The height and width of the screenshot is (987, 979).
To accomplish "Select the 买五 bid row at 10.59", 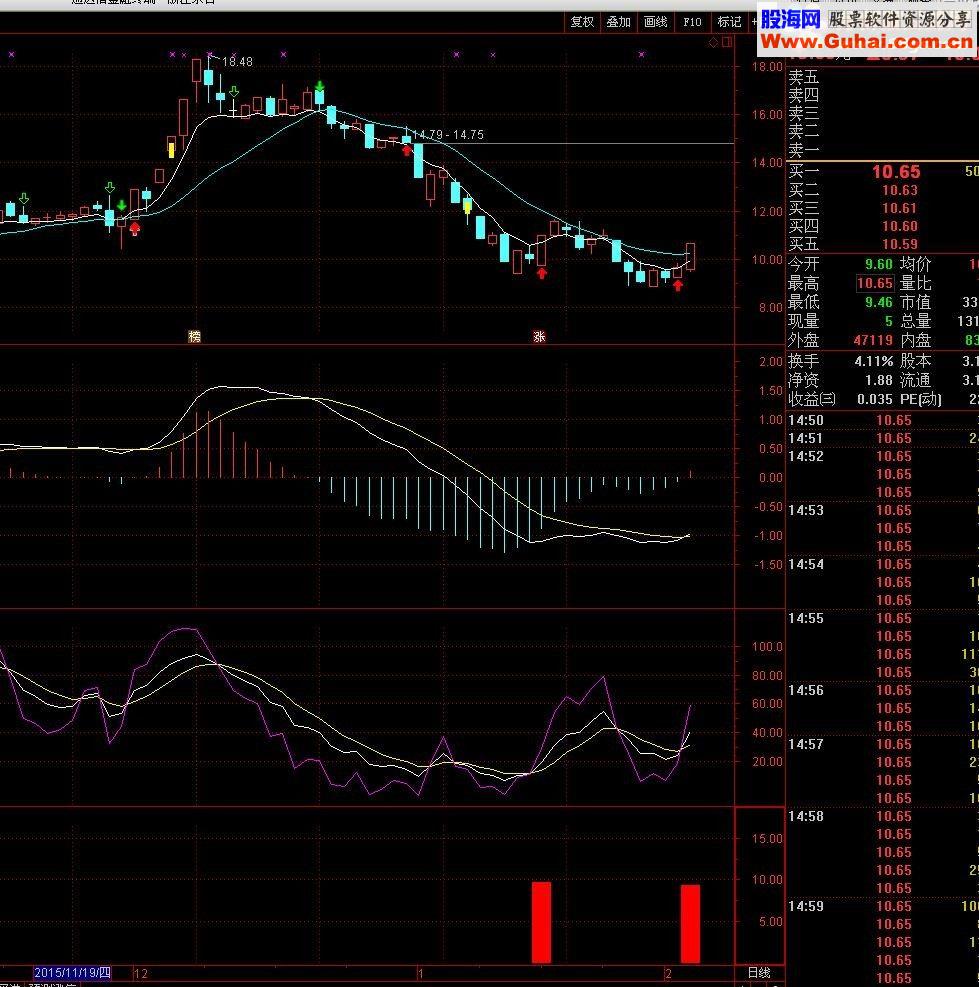I will tap(883, 244).
